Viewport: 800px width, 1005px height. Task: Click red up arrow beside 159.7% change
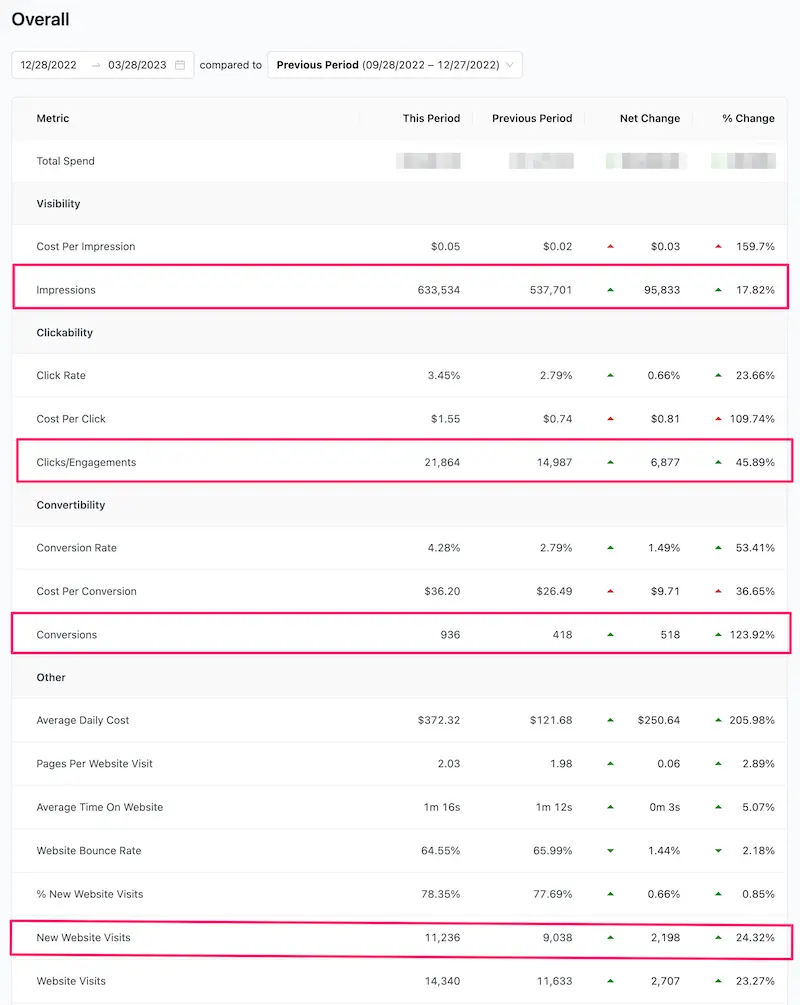[719, 246]
